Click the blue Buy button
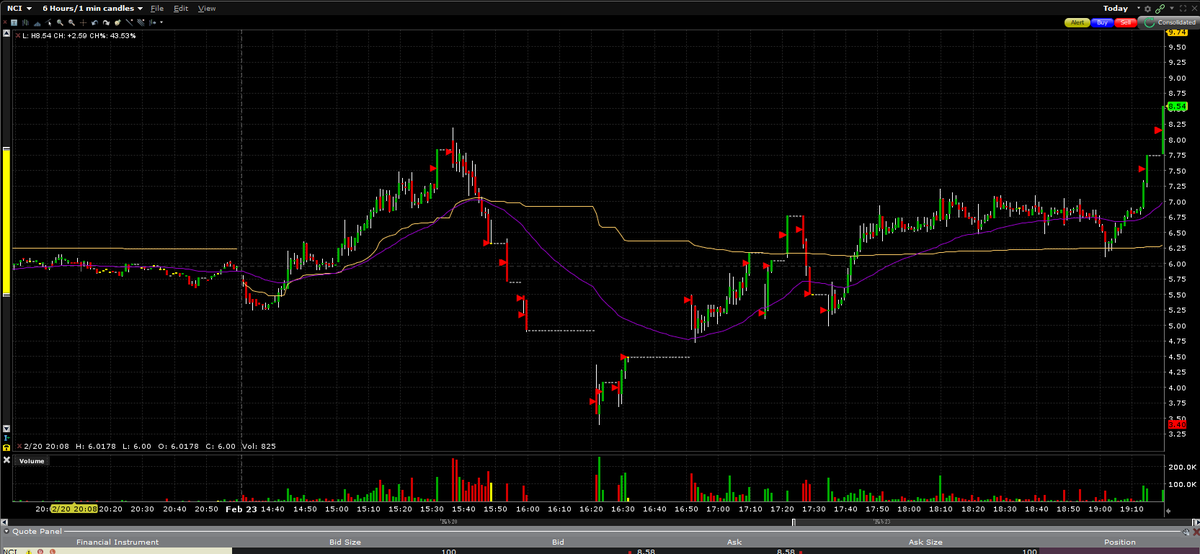 (1102, 22)
